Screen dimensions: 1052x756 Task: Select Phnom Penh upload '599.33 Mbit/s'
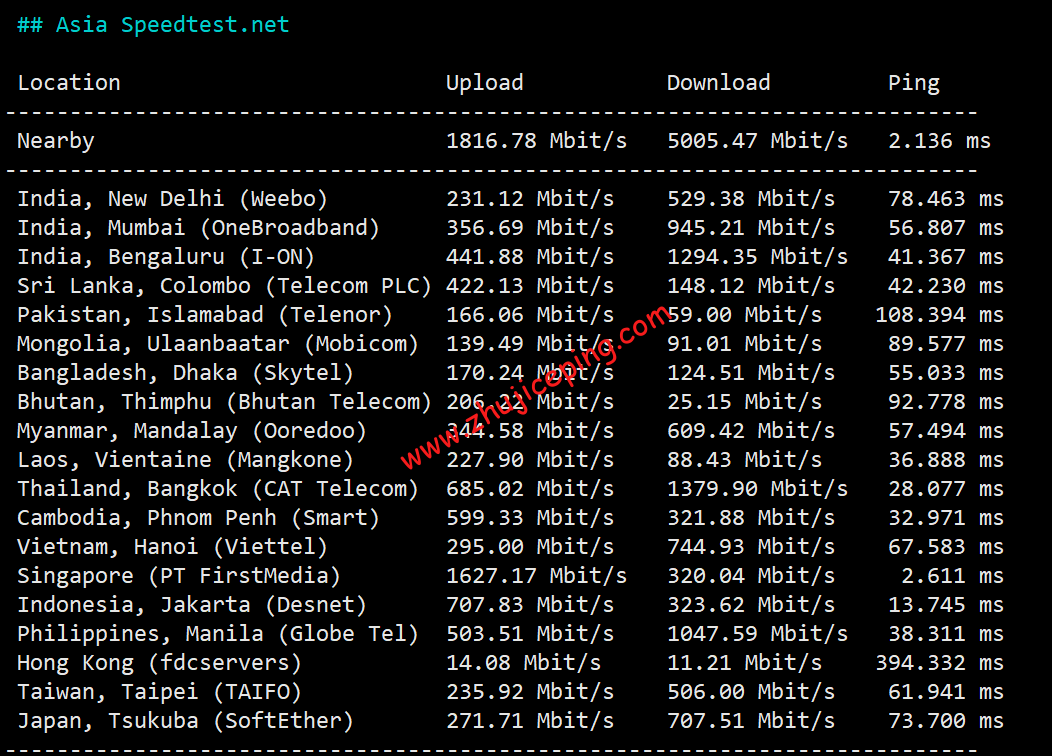point(530,518)
